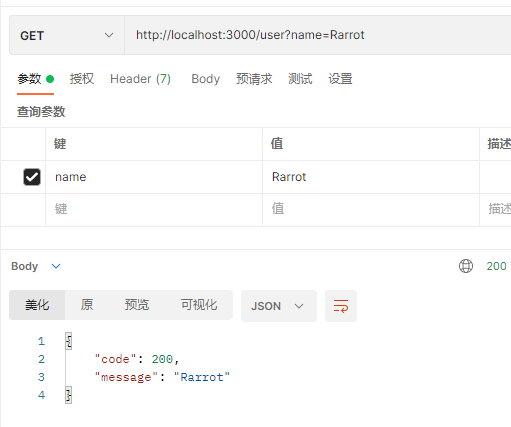Screen dimensions: 511x427
Task: Select the 美化 response view
Action: [x=37, y=305]
